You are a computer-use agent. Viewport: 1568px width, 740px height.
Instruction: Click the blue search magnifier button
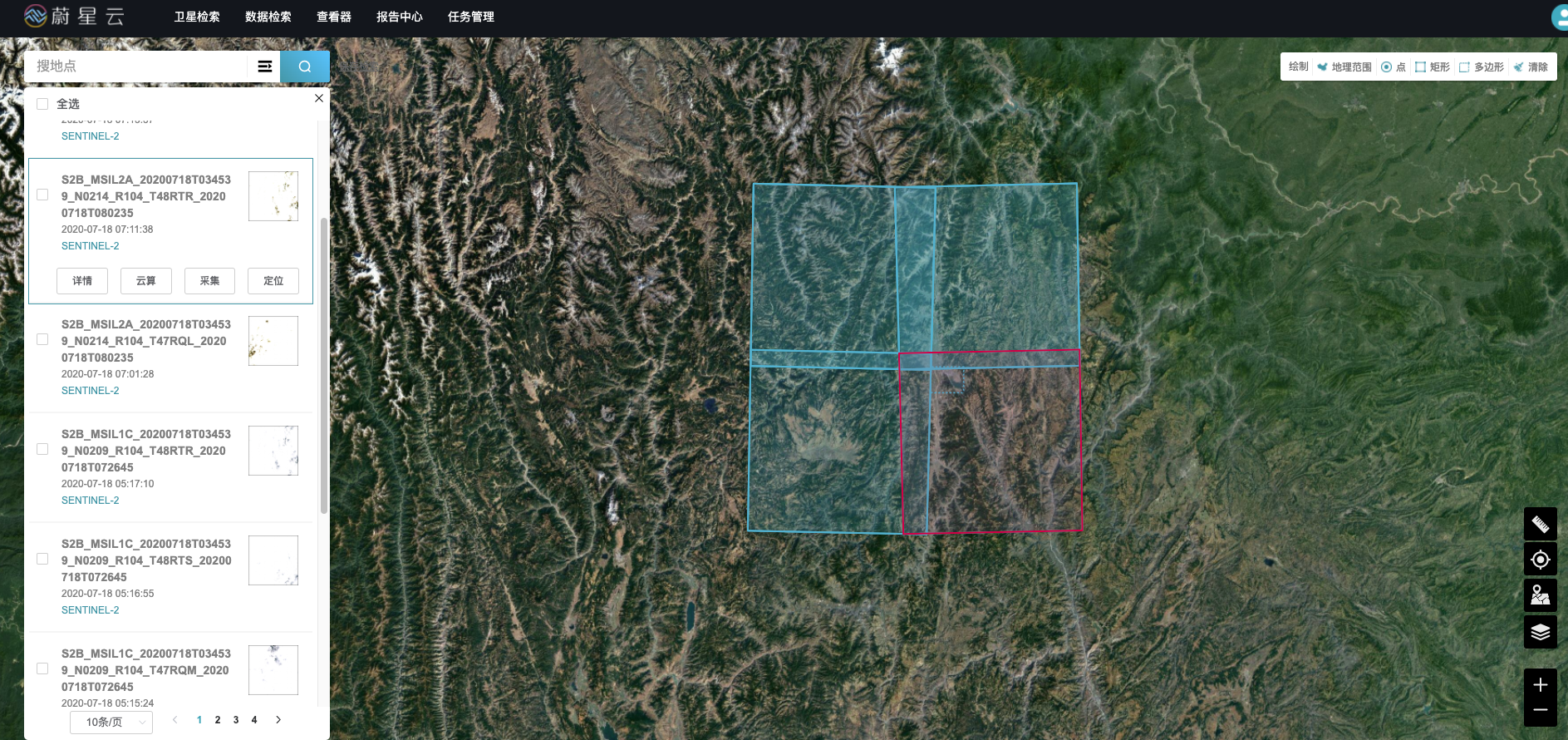(304, 67)
